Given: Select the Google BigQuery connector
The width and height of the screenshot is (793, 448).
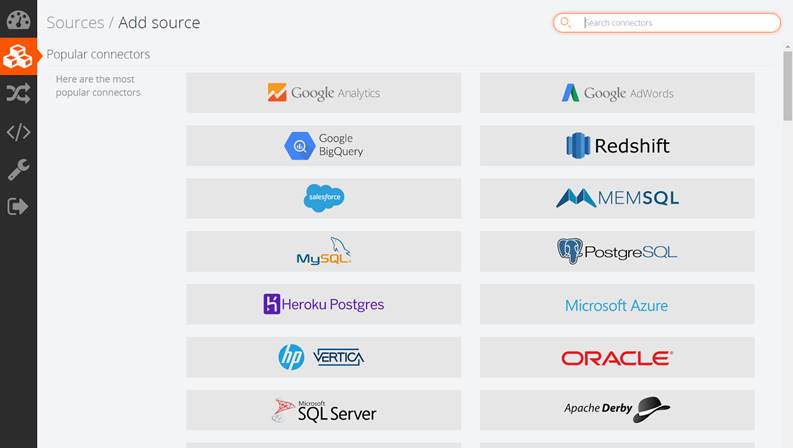Looking at the screenshot, I should click(x=324, y=146).
